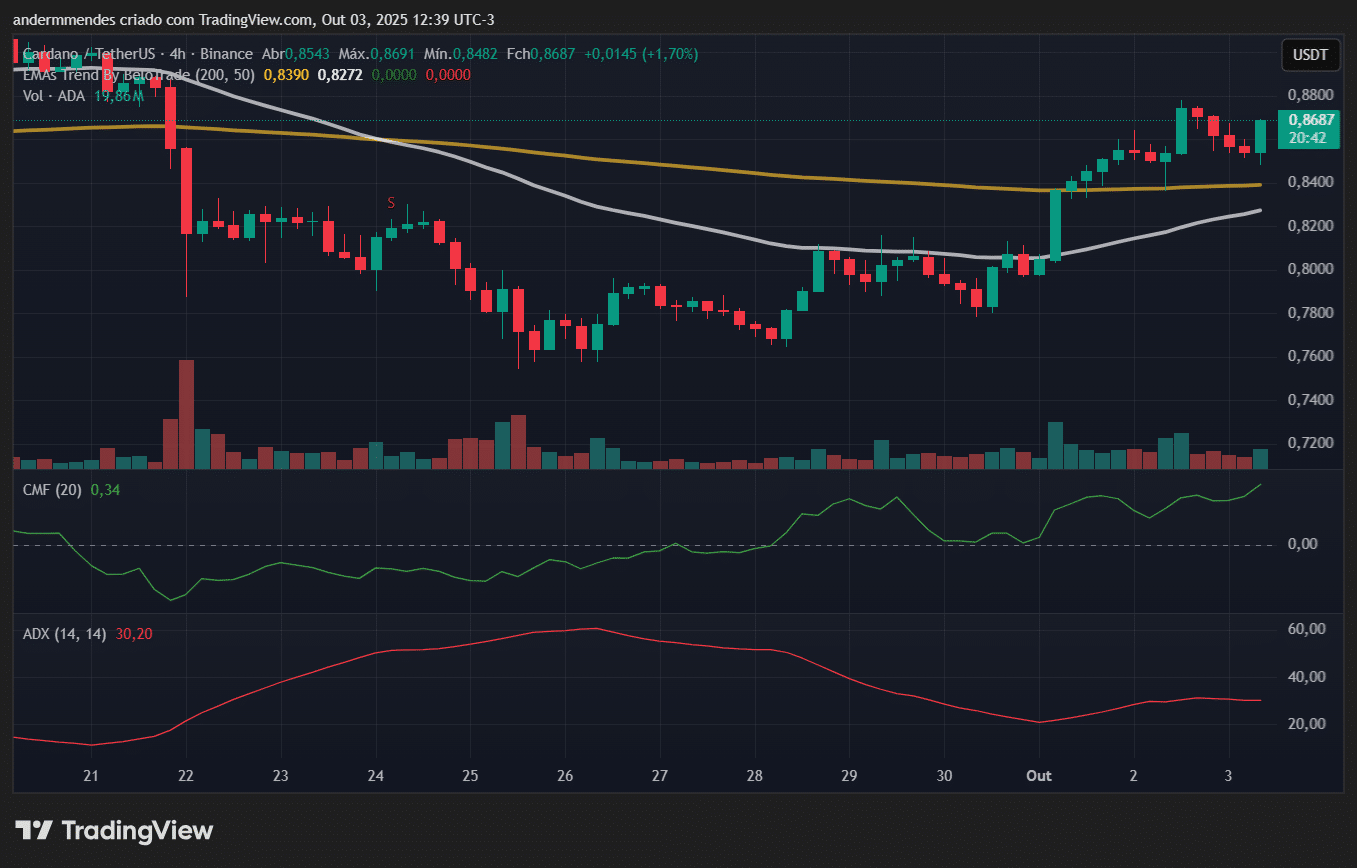Click the red S marker on chart
1357x868 pixels.
point(391,203)
